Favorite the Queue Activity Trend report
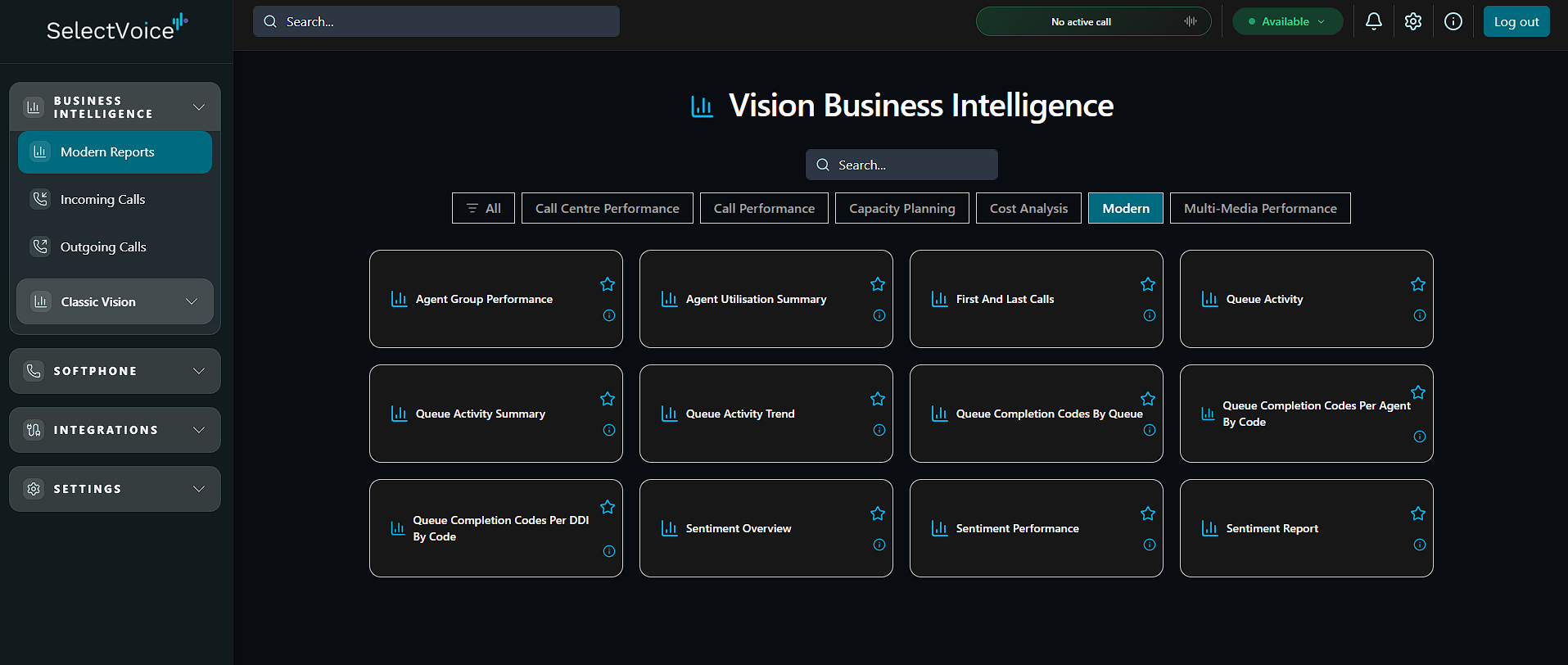1568x665 pixels. (x=878, y=399)
